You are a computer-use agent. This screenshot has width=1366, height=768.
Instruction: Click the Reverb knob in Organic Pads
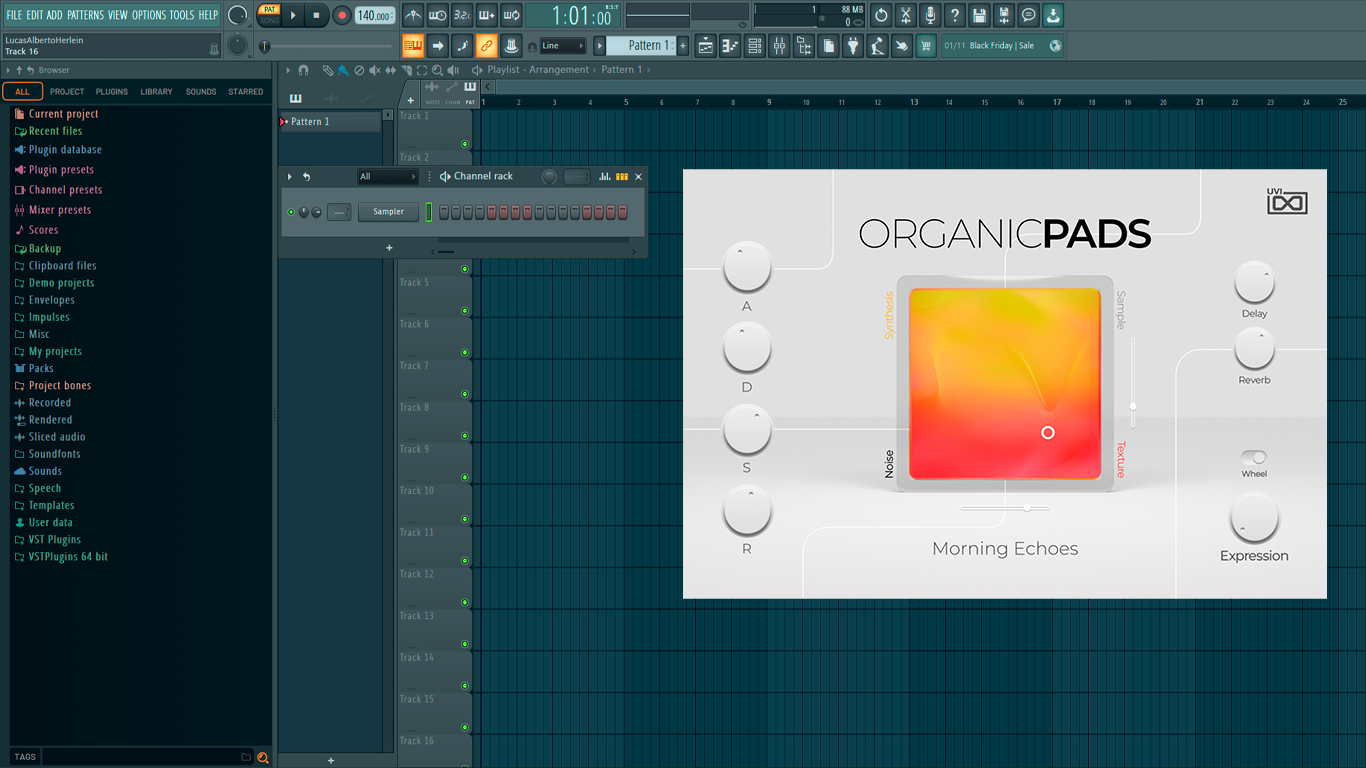coord(1254,348)
